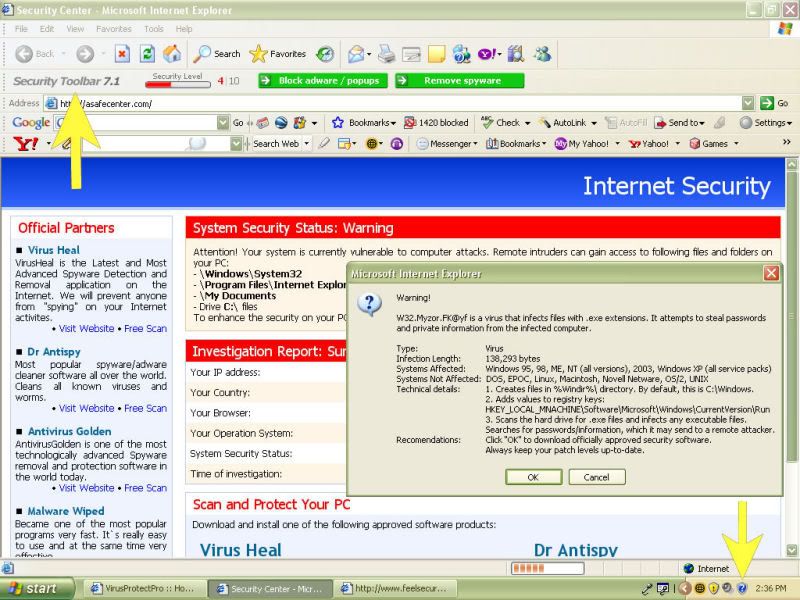Open the Tools menu
This screenshot has height=600, width=800.
pos(153,29)
